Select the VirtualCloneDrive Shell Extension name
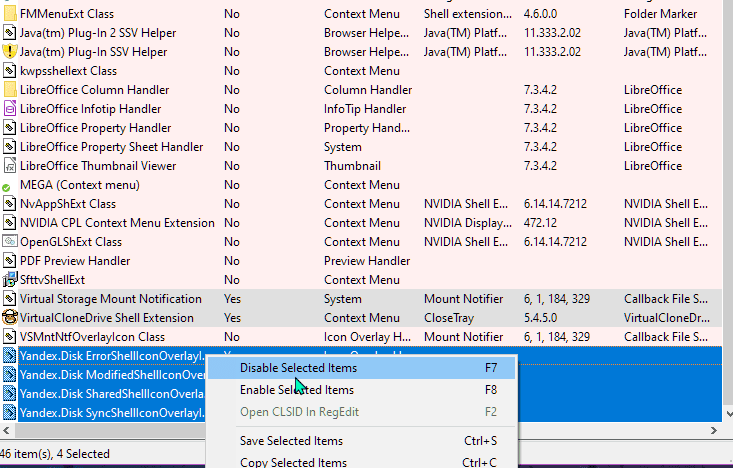This screenshot has height=468, width=733. [x=107, y=318]
